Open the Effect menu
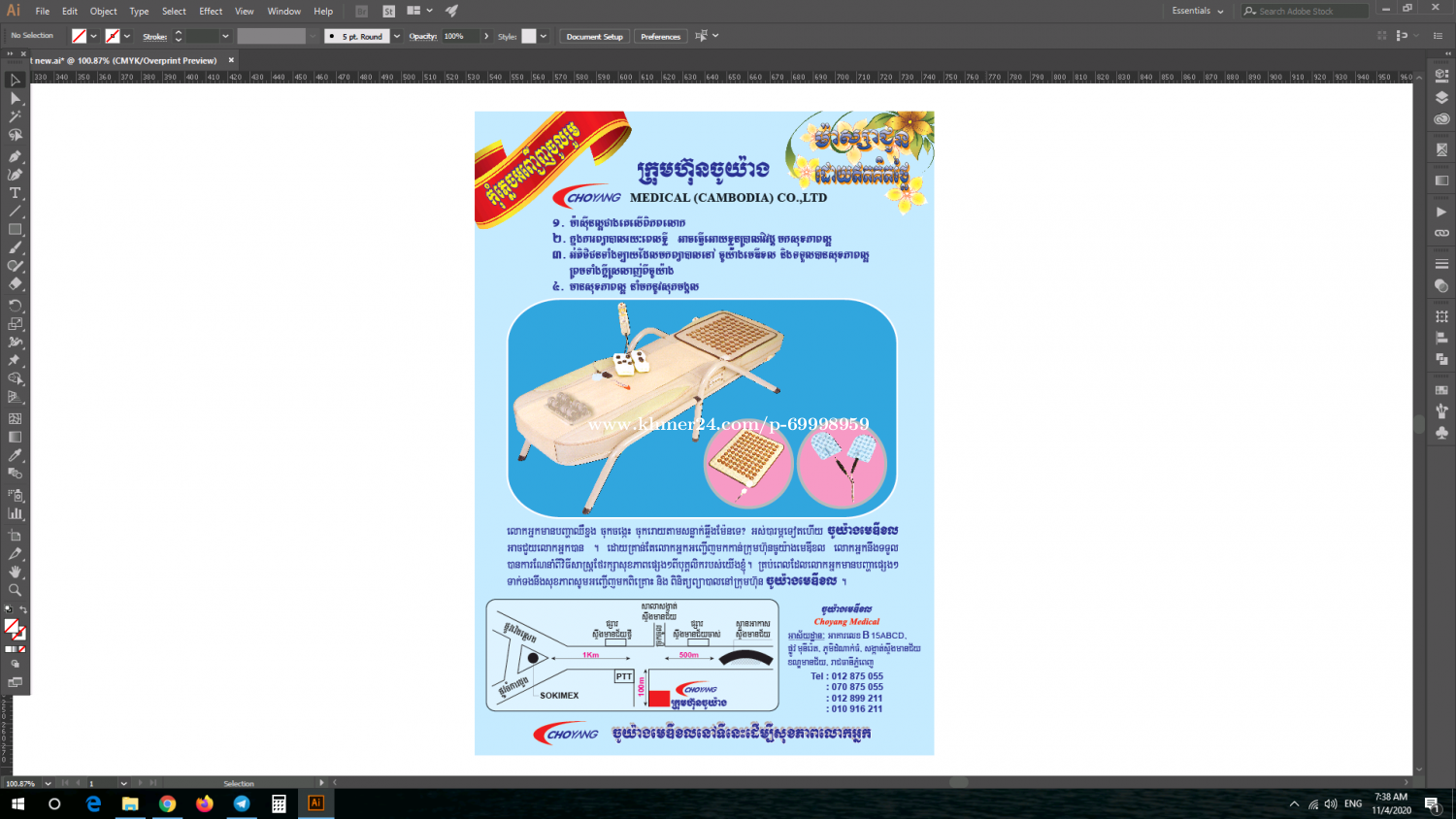The image size is (1456, 819). (x=211, y=11)
